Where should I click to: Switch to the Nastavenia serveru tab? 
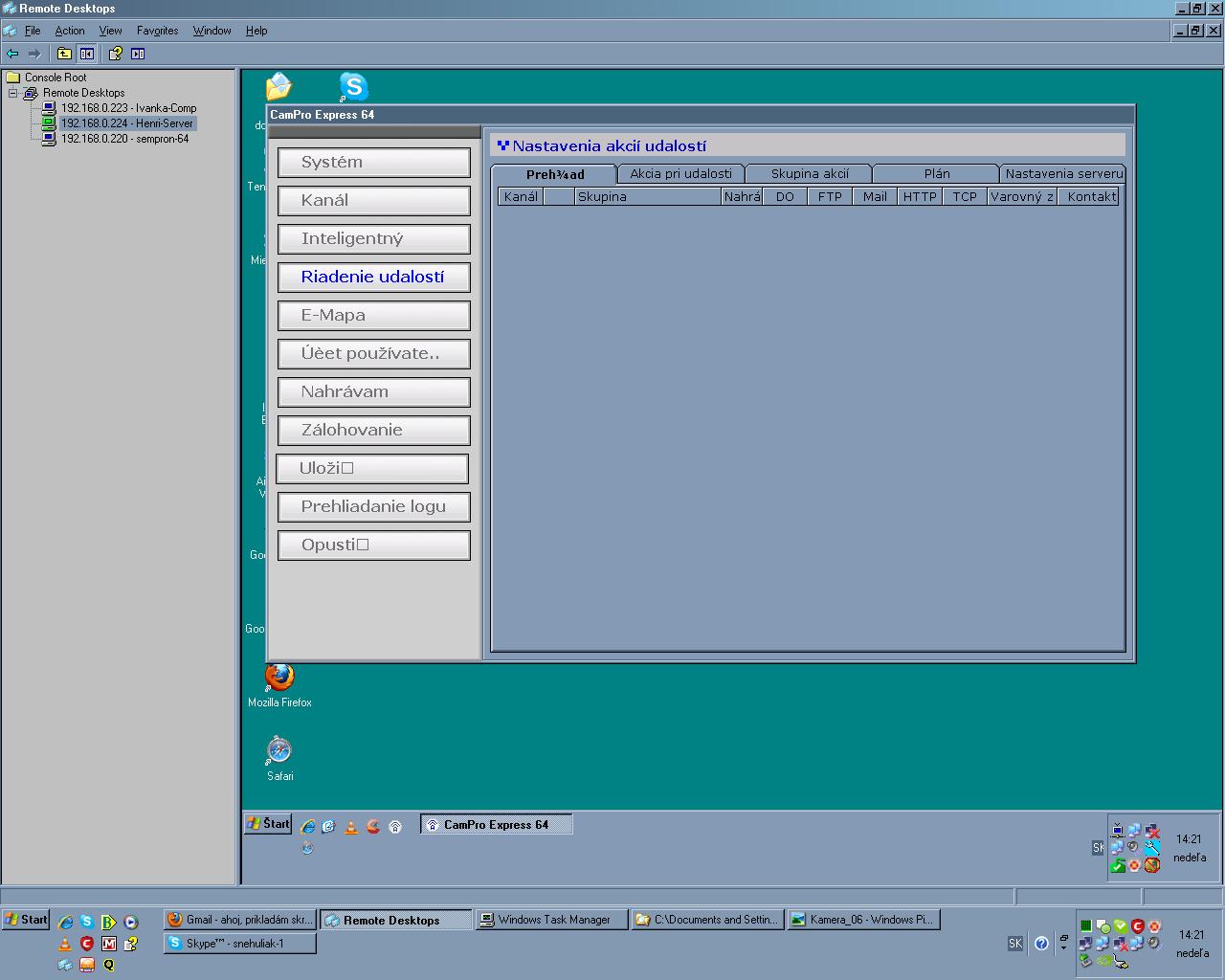(x=1062, y=173)
